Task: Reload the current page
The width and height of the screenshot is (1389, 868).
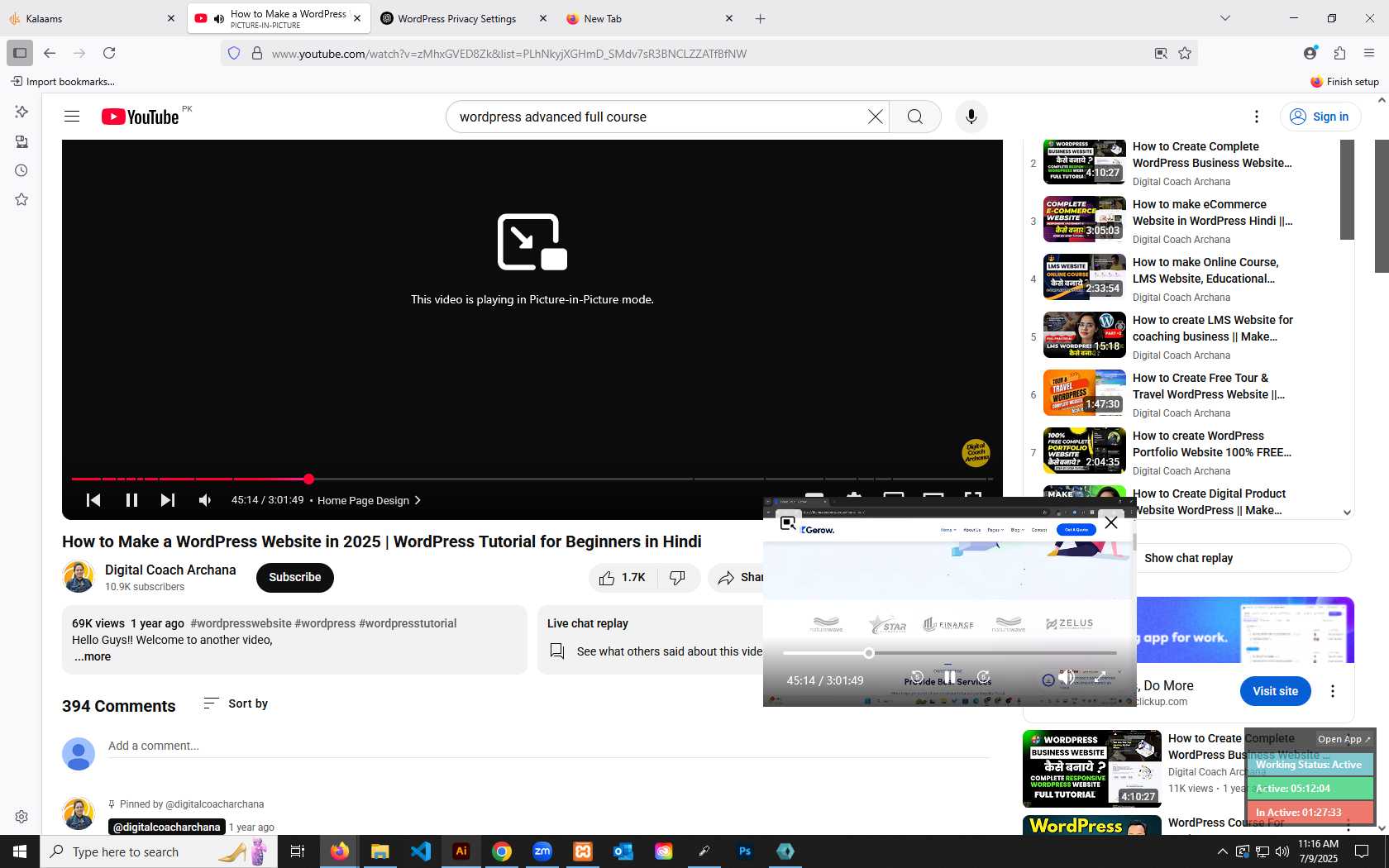Action: 109,53
